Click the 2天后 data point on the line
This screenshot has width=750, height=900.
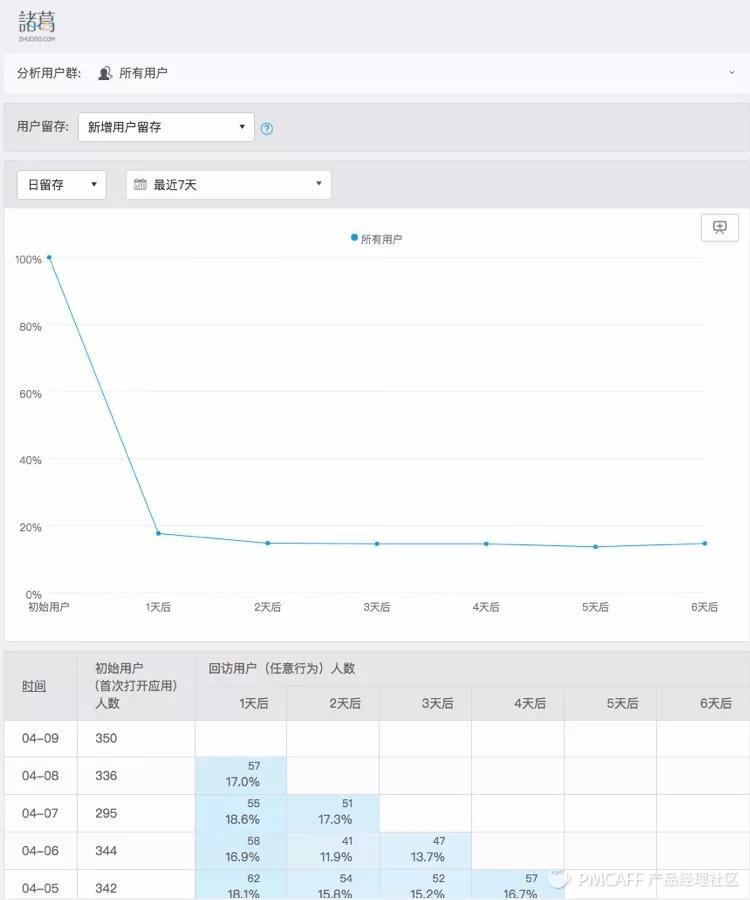(x=267, y=543)
